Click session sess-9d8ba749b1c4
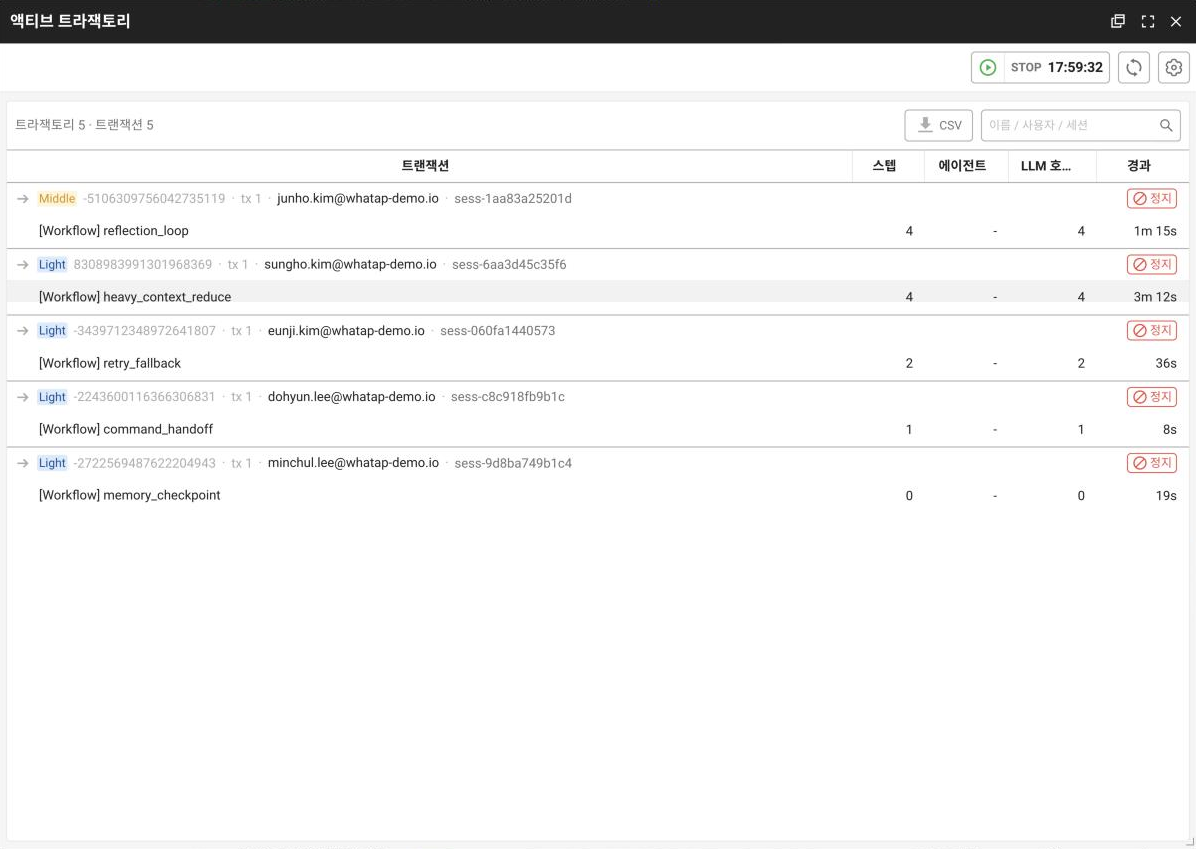Image resolution: width=1196 pixels, height=849 pixels. [513, 463]
